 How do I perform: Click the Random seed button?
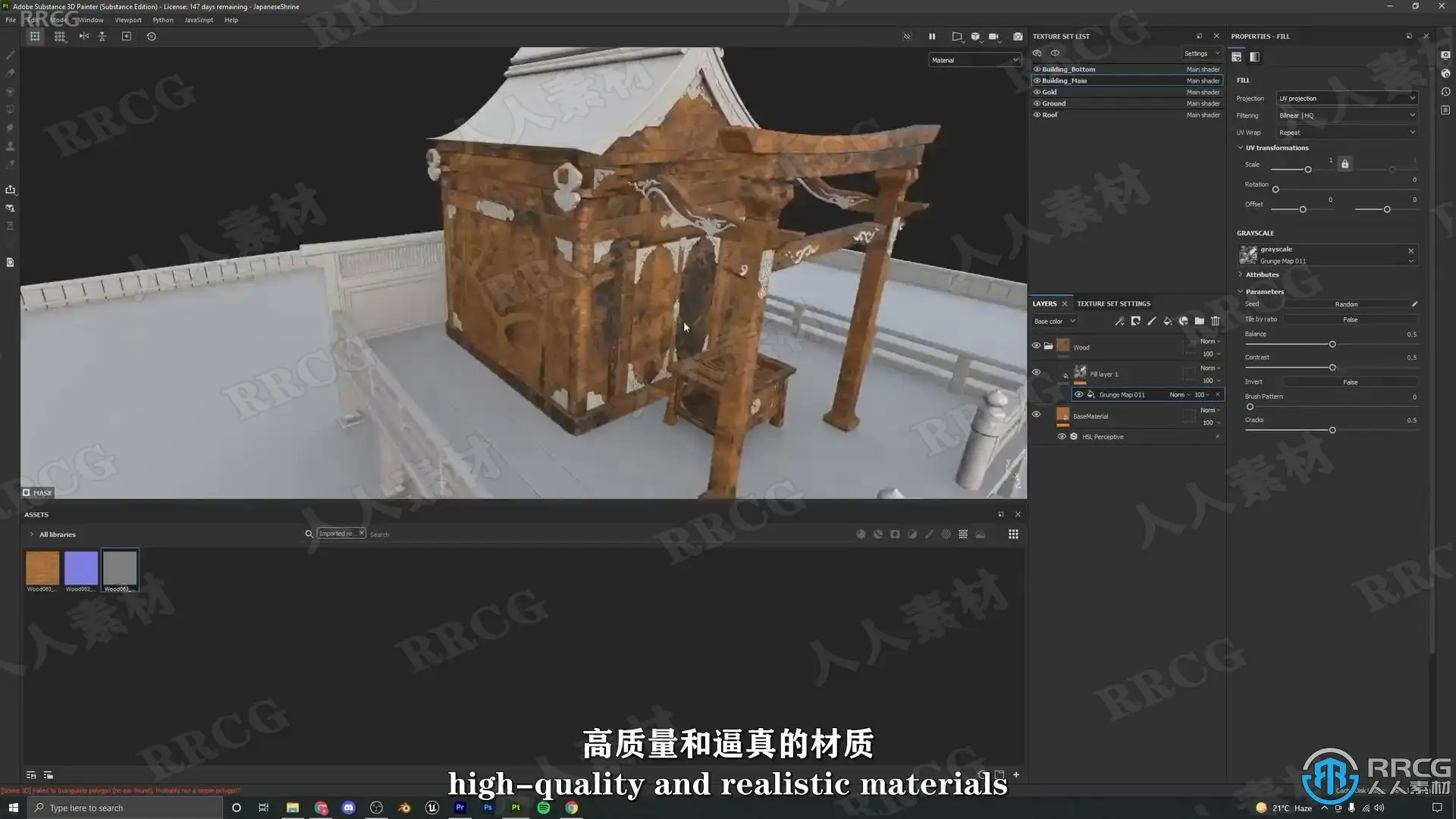1346,304
